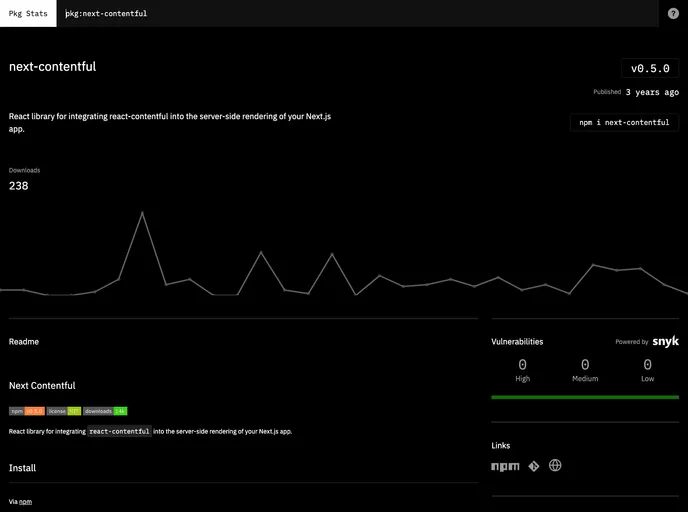This screenshot has height=512, width=688.
Task: Open the v0.5.0 version selector
Action: pyautogui.click(x=649, y=68)
